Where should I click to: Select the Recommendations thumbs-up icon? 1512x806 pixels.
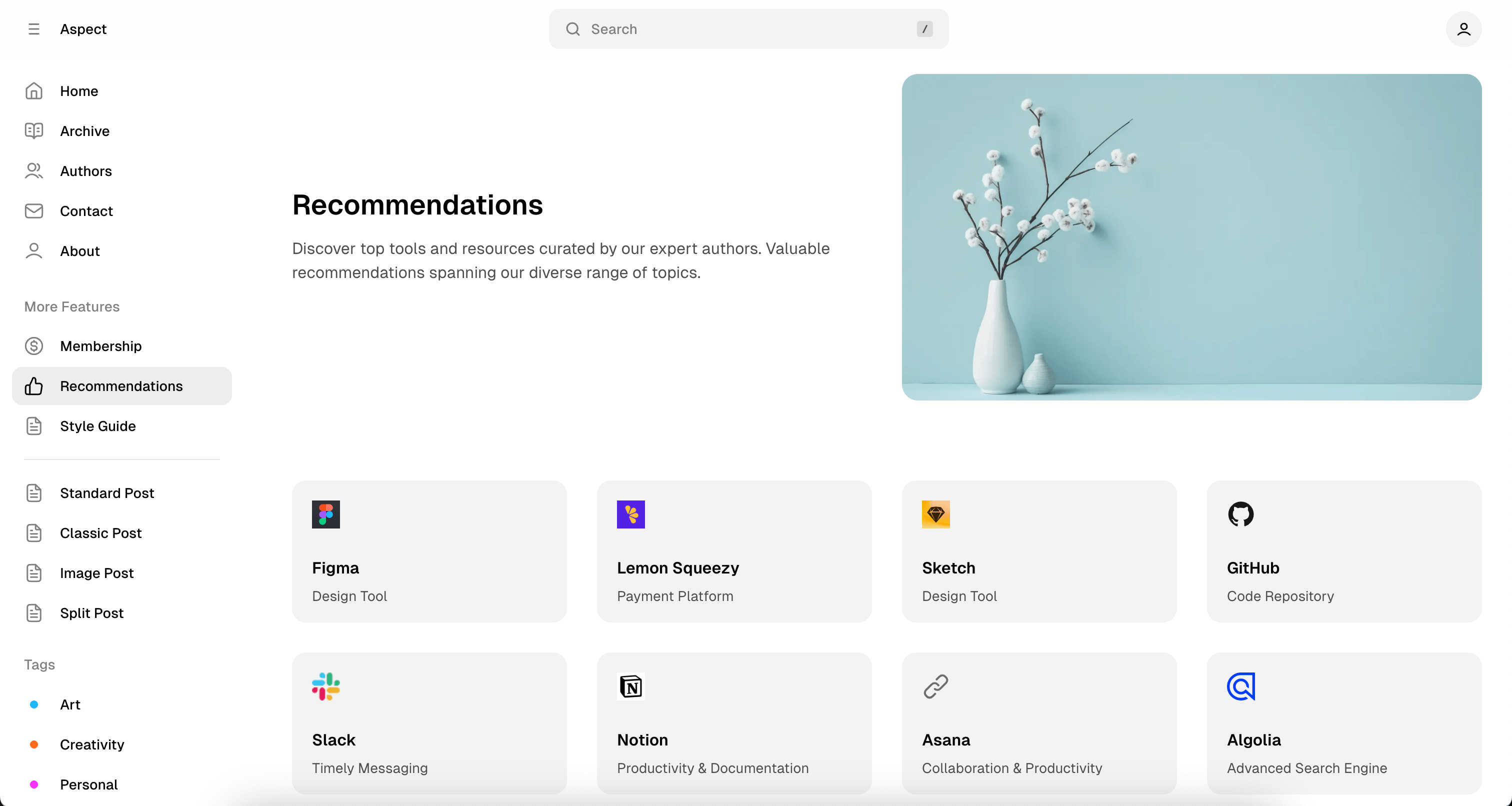[33, 386]
